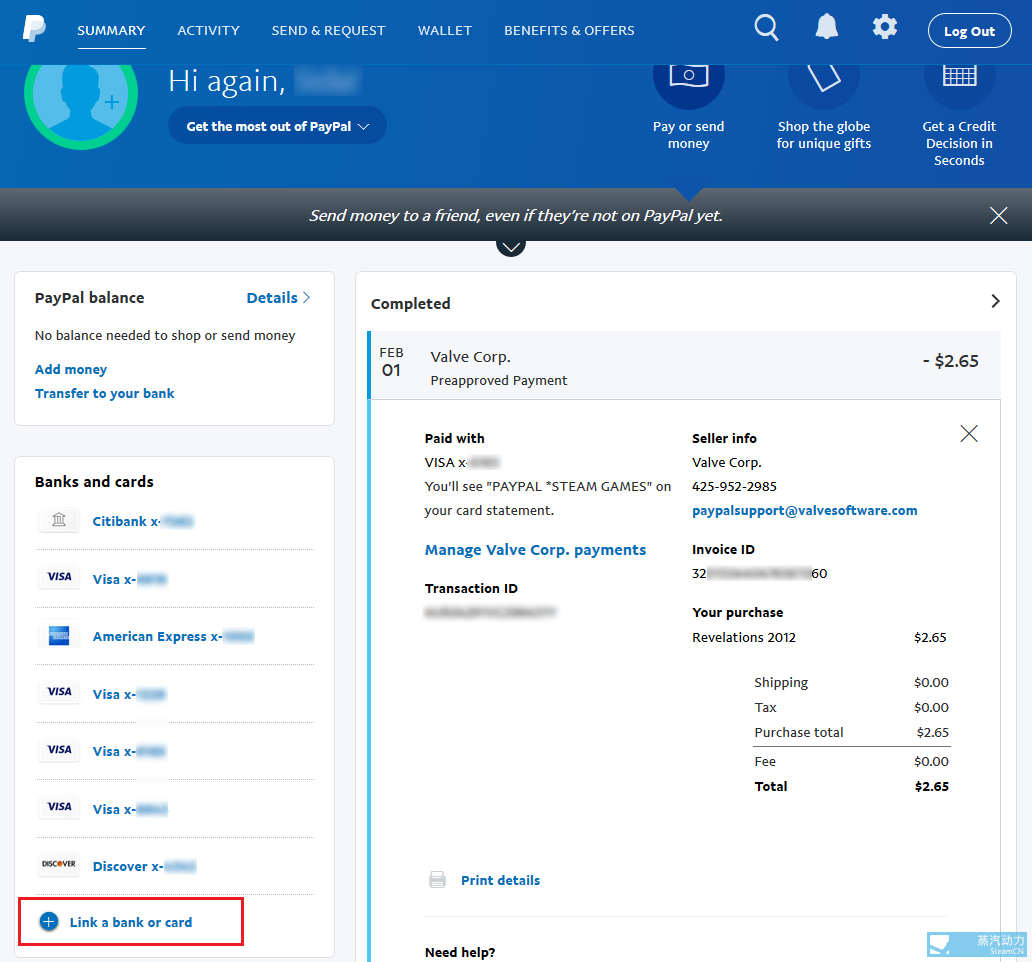Open the notifications bell icon
1032x962 pixels.
826,28
